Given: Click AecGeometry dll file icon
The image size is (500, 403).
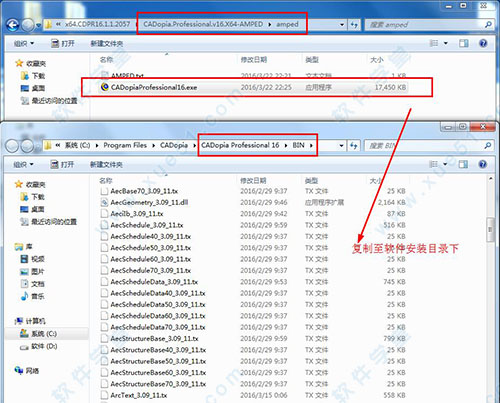Looking at the screenshot, I should 104,203.
